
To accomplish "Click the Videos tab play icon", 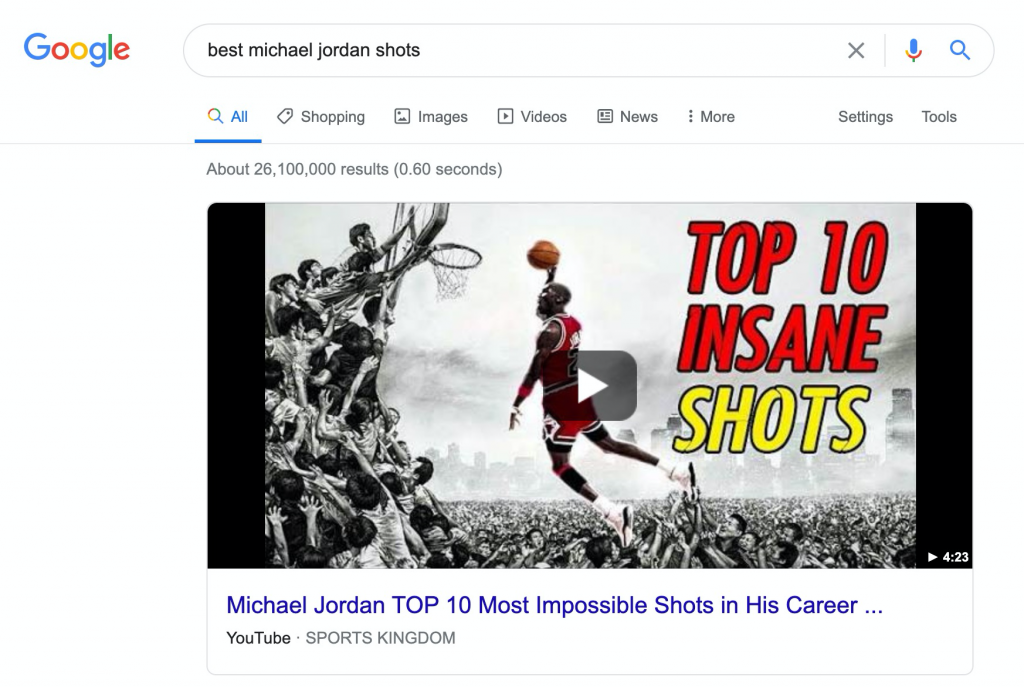I will (x=505, y=116).
